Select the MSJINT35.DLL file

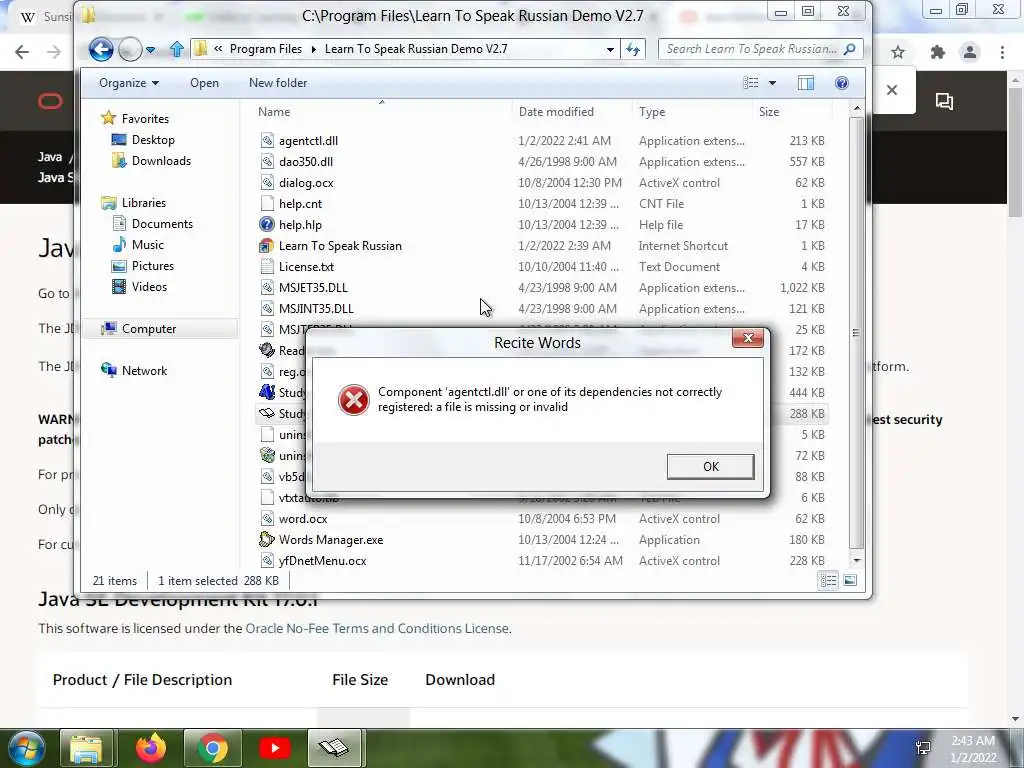click(316, 308)
